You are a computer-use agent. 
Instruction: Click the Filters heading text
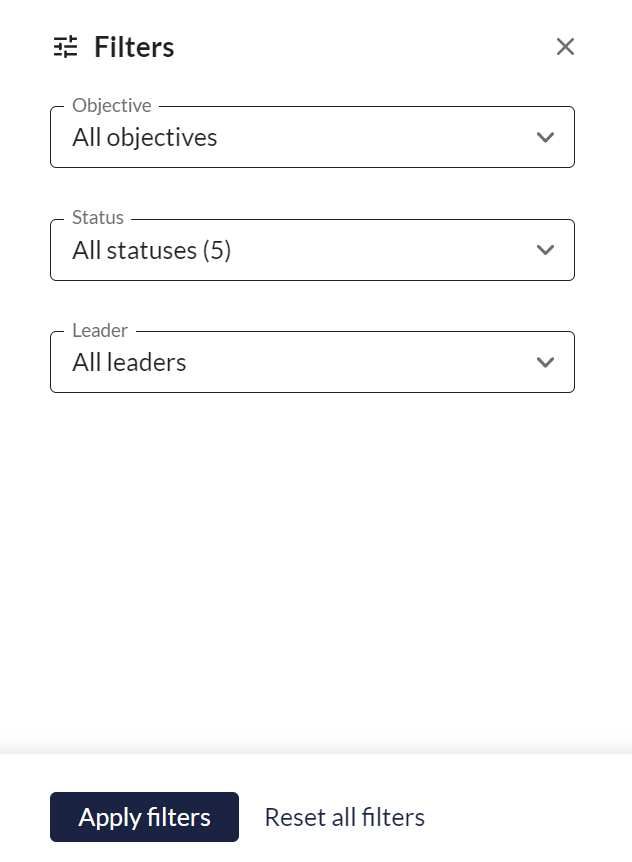tap(134, 47)
